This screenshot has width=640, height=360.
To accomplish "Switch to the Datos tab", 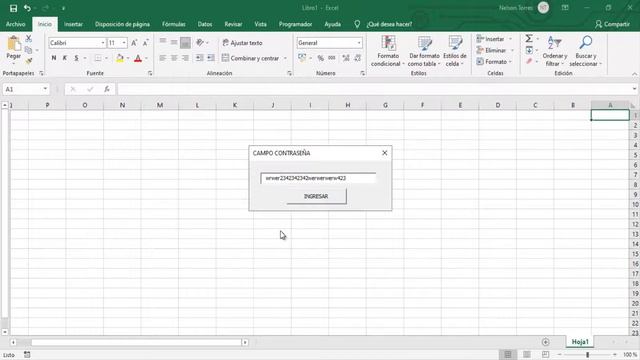I will (x=204, y=24).
